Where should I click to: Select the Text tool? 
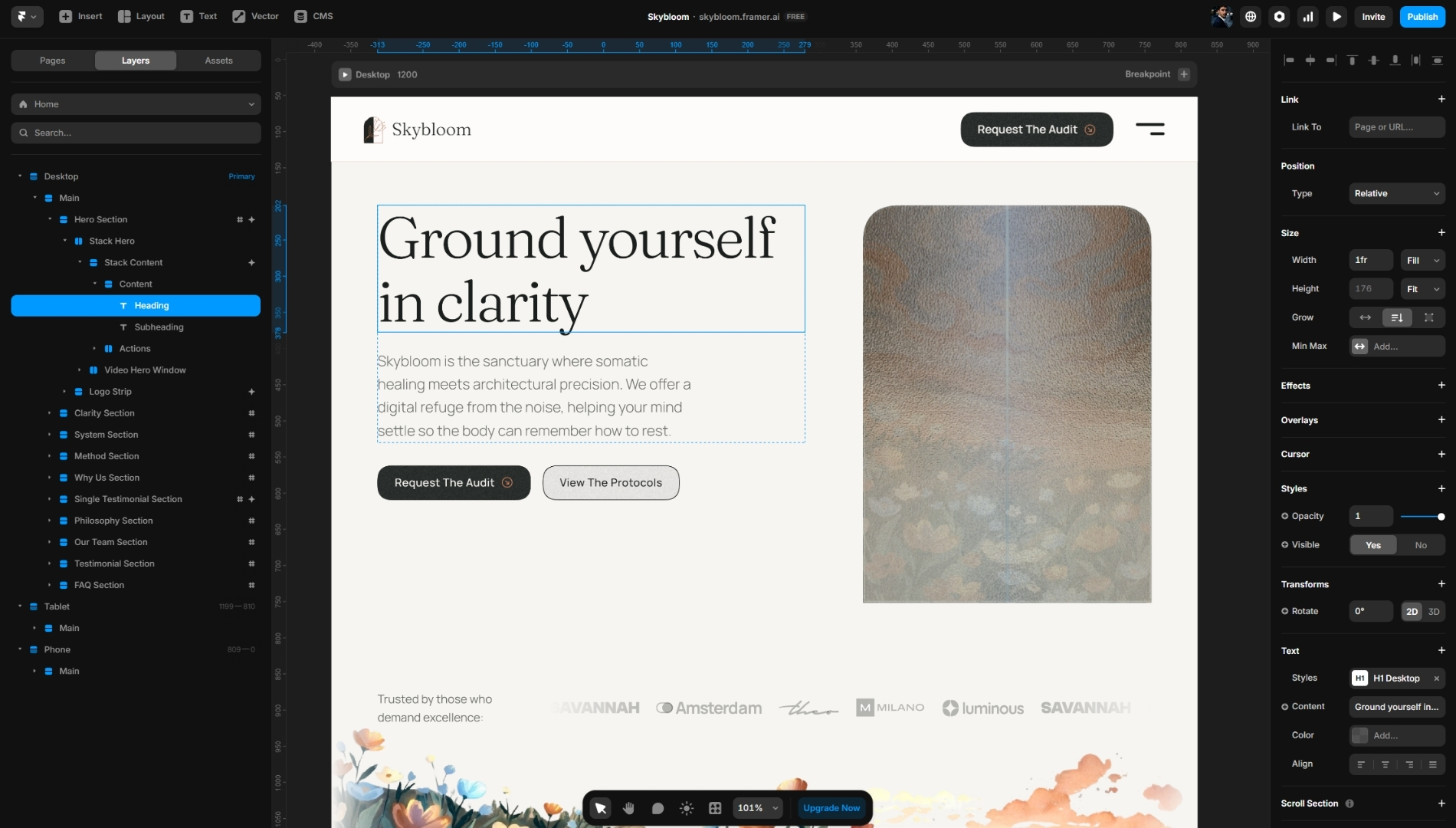[198, 16]
